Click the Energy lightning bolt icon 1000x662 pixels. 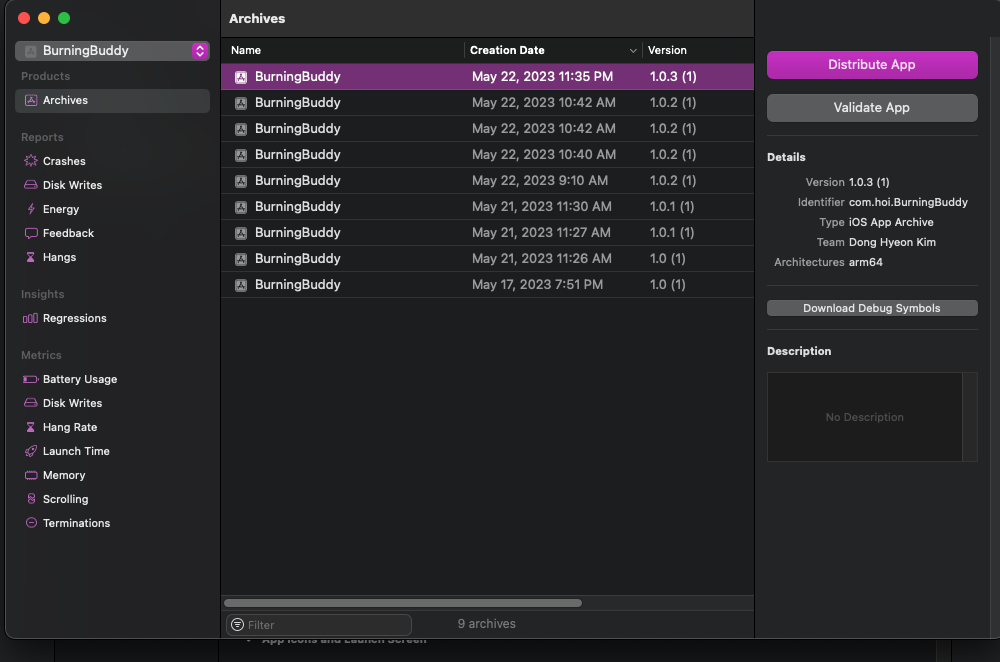click(x=31, y=209)
